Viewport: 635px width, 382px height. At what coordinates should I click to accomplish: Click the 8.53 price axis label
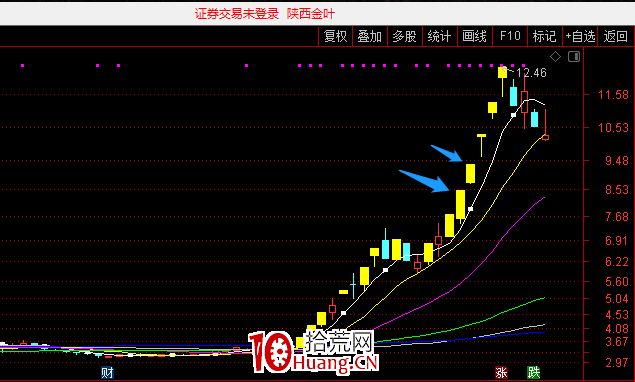617,190
